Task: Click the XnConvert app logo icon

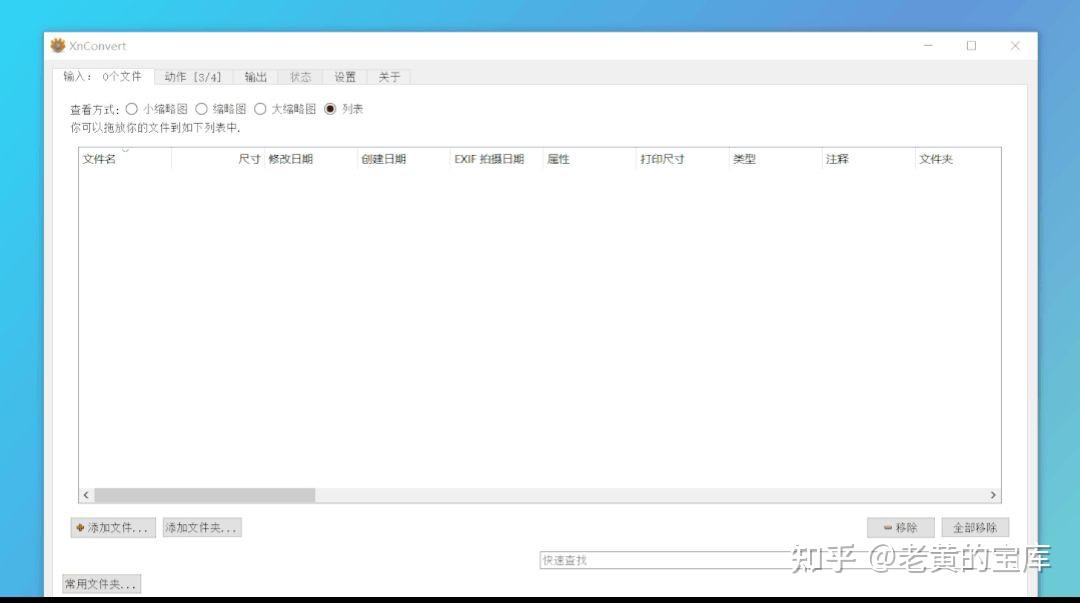Action: [58, 45]
